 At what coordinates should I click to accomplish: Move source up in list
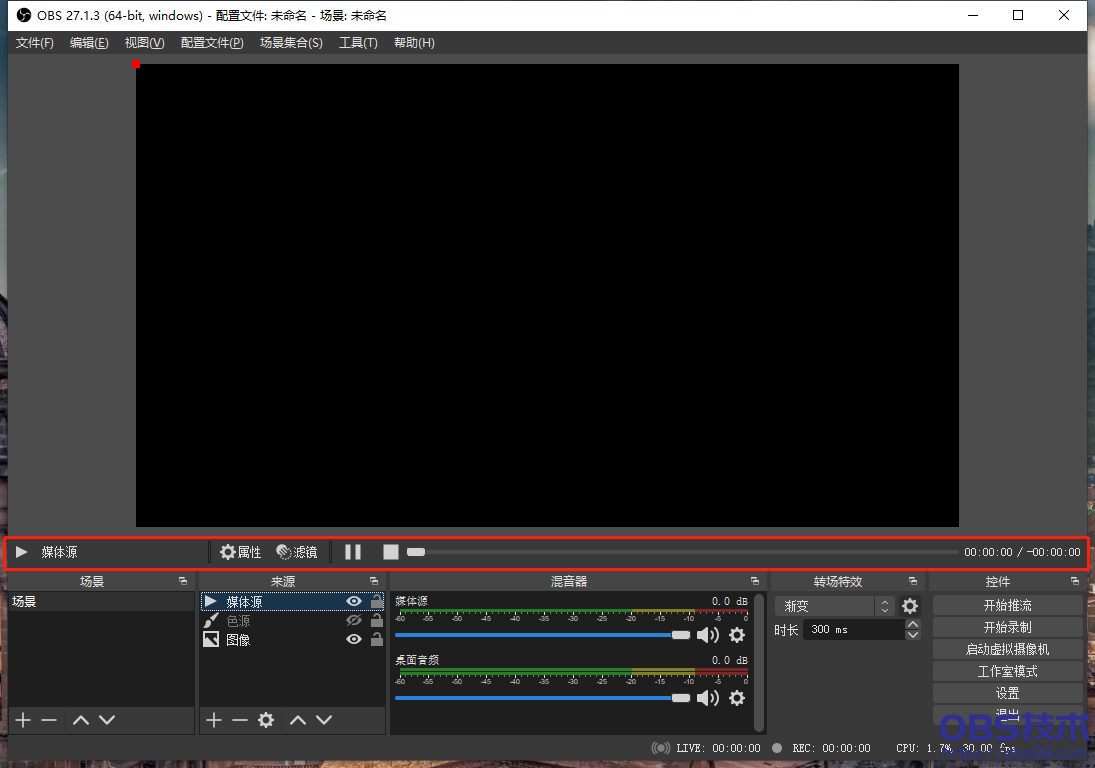(298, 720)
